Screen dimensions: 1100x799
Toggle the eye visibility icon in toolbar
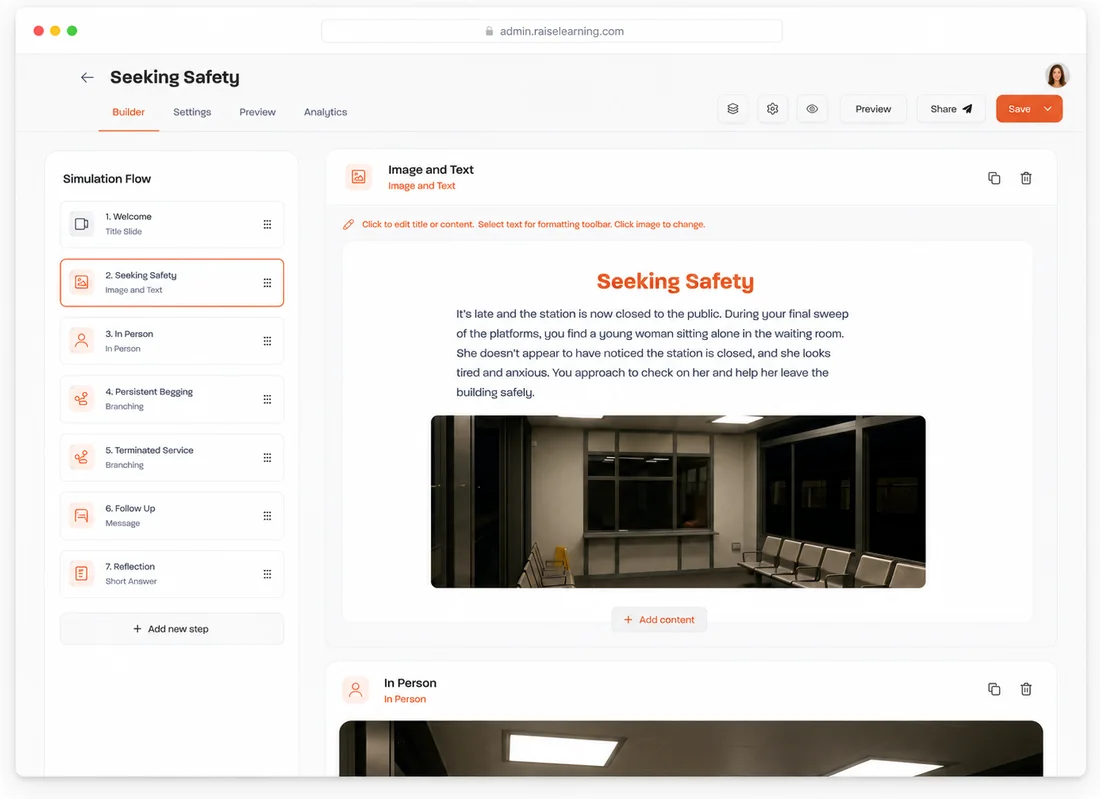coord(812,109)
